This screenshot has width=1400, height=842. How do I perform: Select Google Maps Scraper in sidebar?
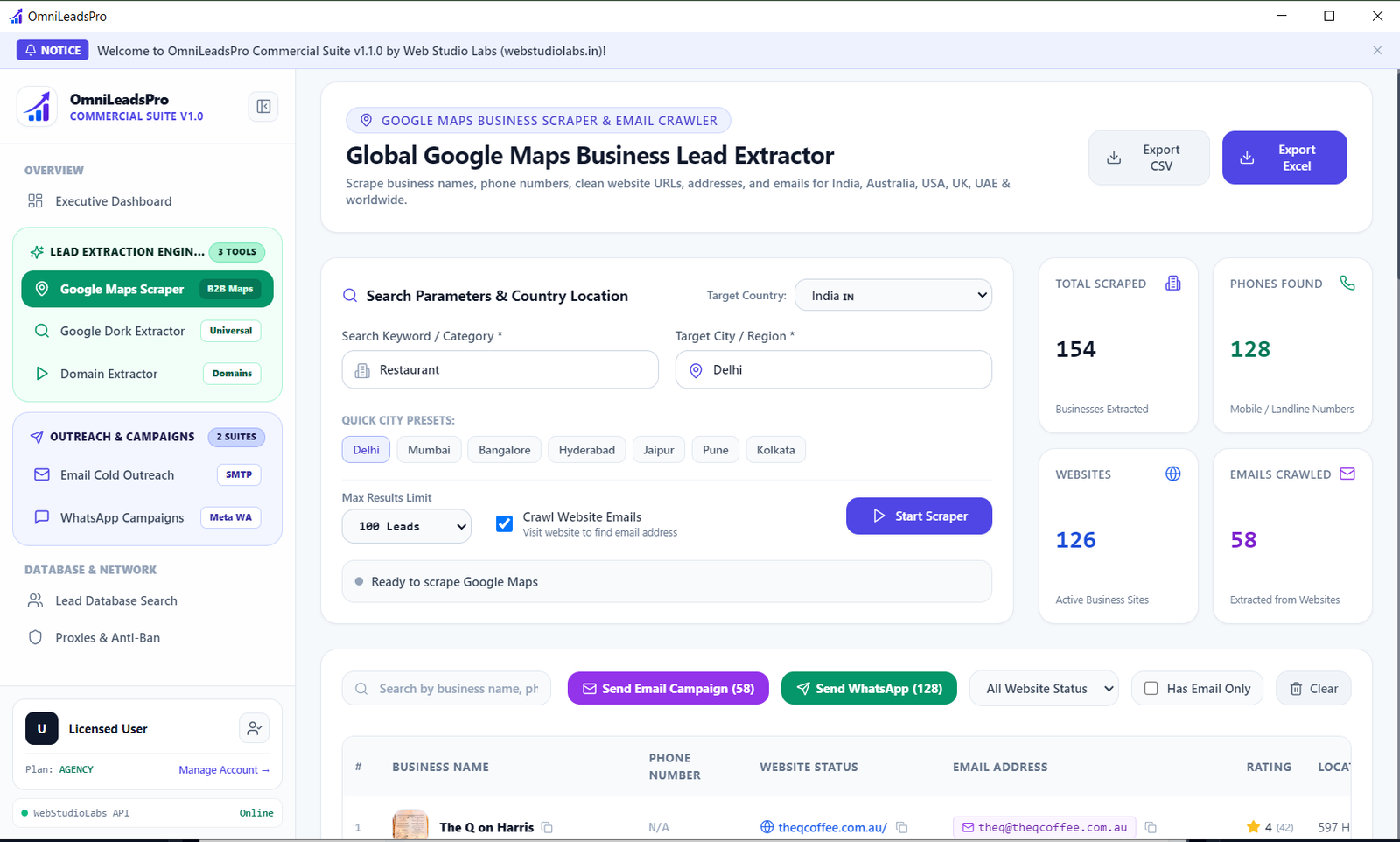(x=147, y=289)
